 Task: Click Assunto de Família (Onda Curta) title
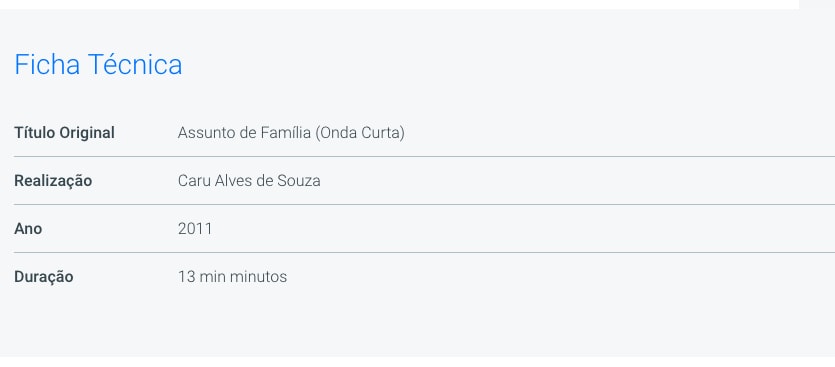point(291,133)
